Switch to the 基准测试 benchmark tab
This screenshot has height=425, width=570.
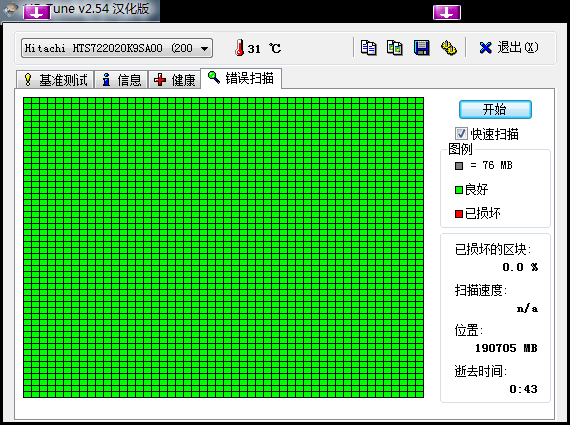(x=55, y=80)
